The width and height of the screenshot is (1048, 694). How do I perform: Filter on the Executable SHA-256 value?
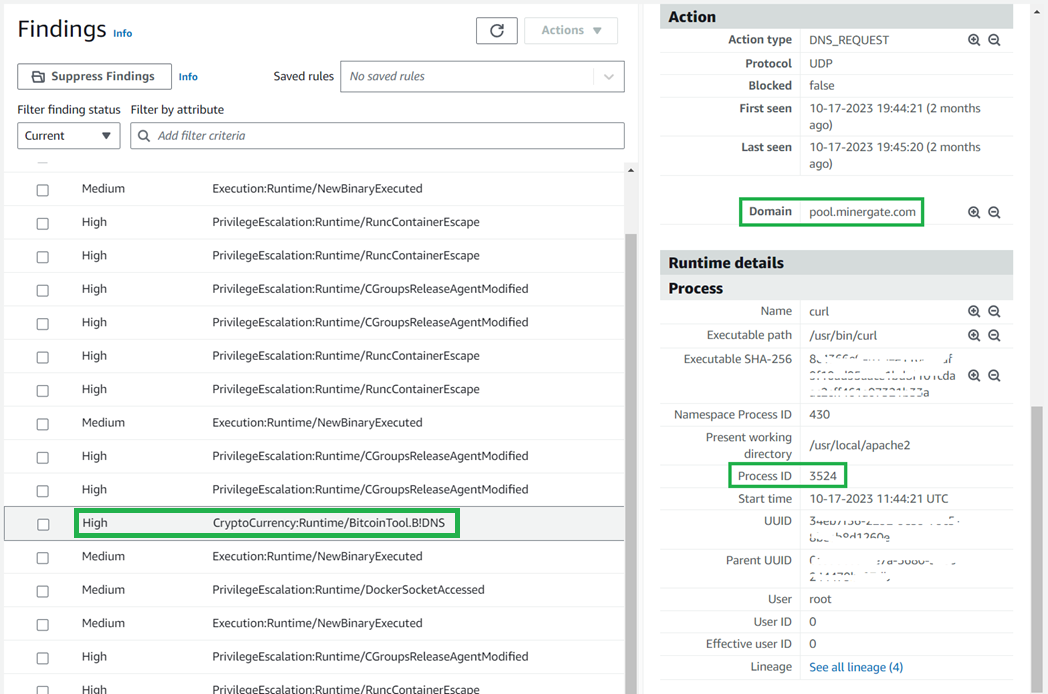click(974, 375)
